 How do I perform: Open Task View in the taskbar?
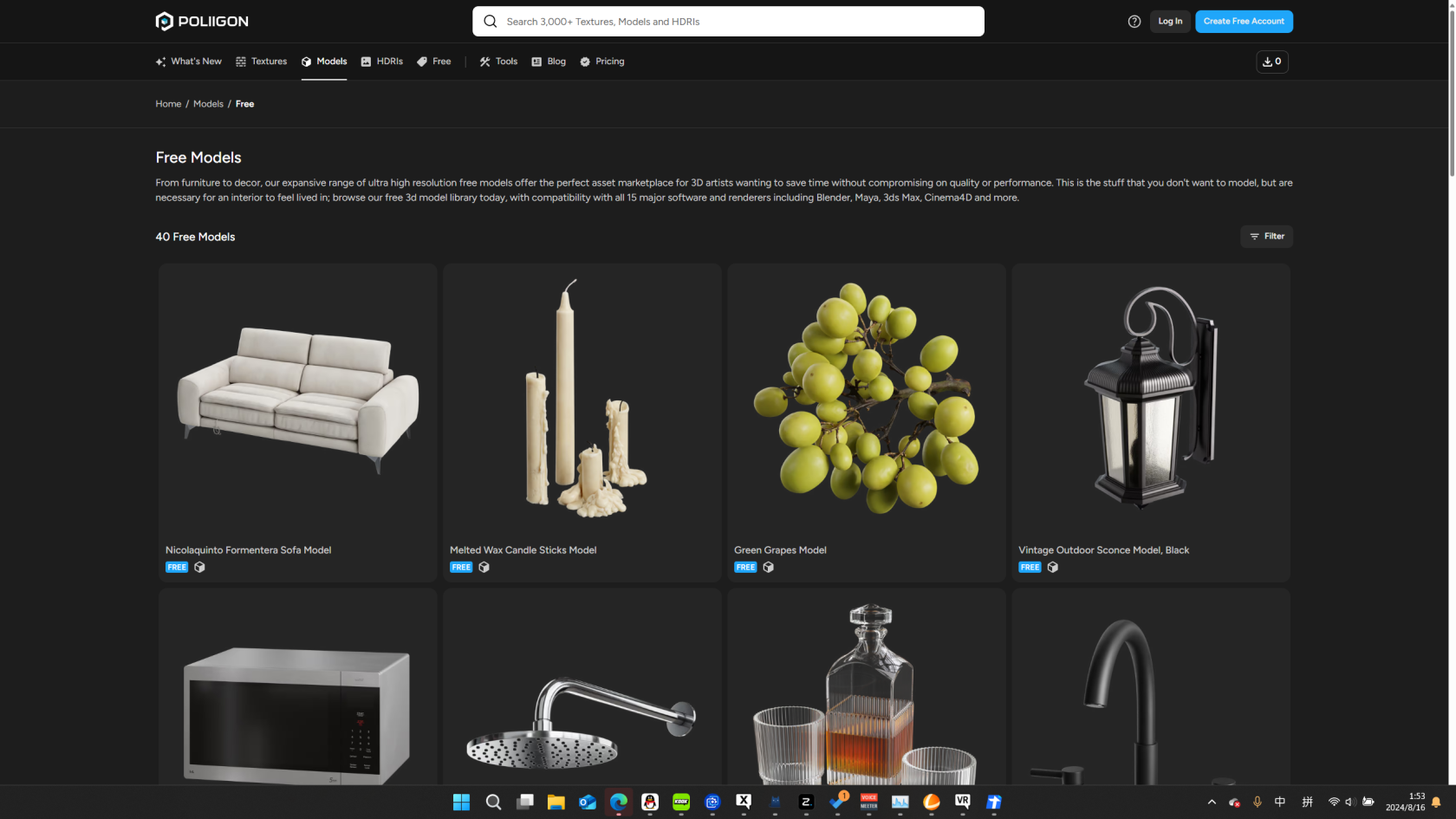click(525, 802)
